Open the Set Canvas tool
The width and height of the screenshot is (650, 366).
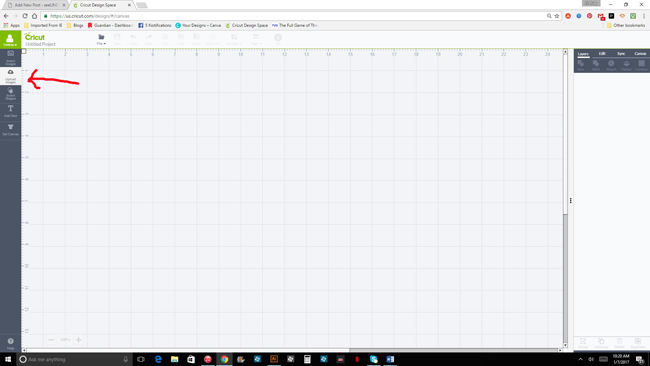(10, 130)
